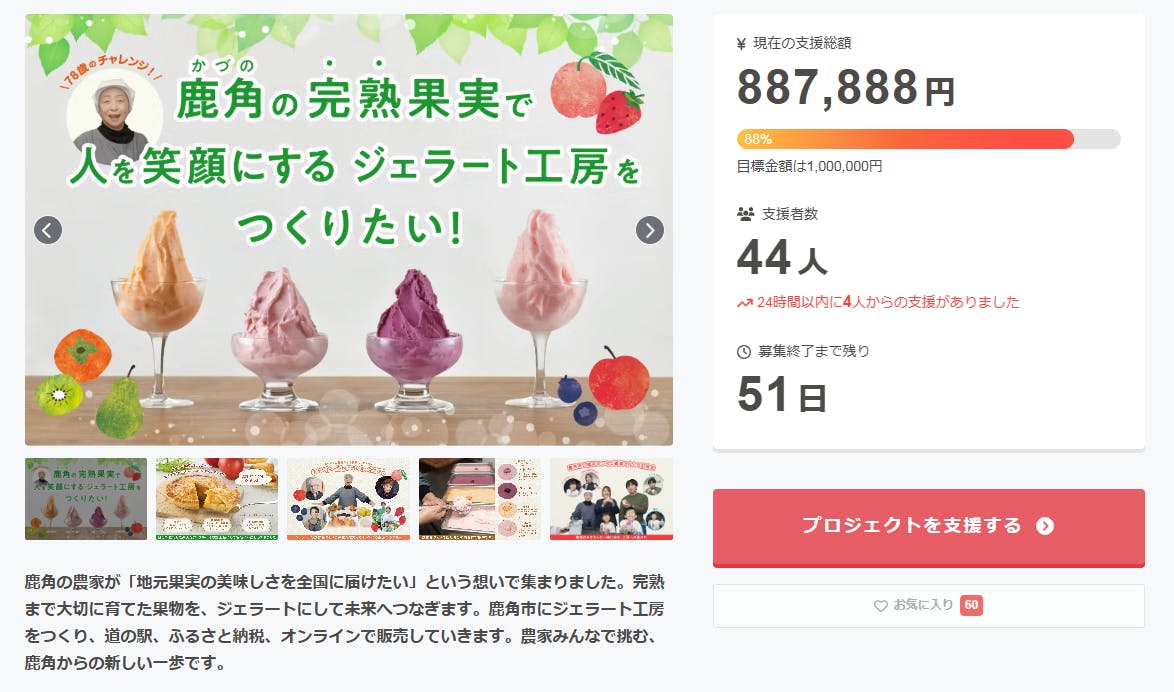Click the favorite count badge showing 60
This screenshot has width=1174, height=692.
(971, 605)
